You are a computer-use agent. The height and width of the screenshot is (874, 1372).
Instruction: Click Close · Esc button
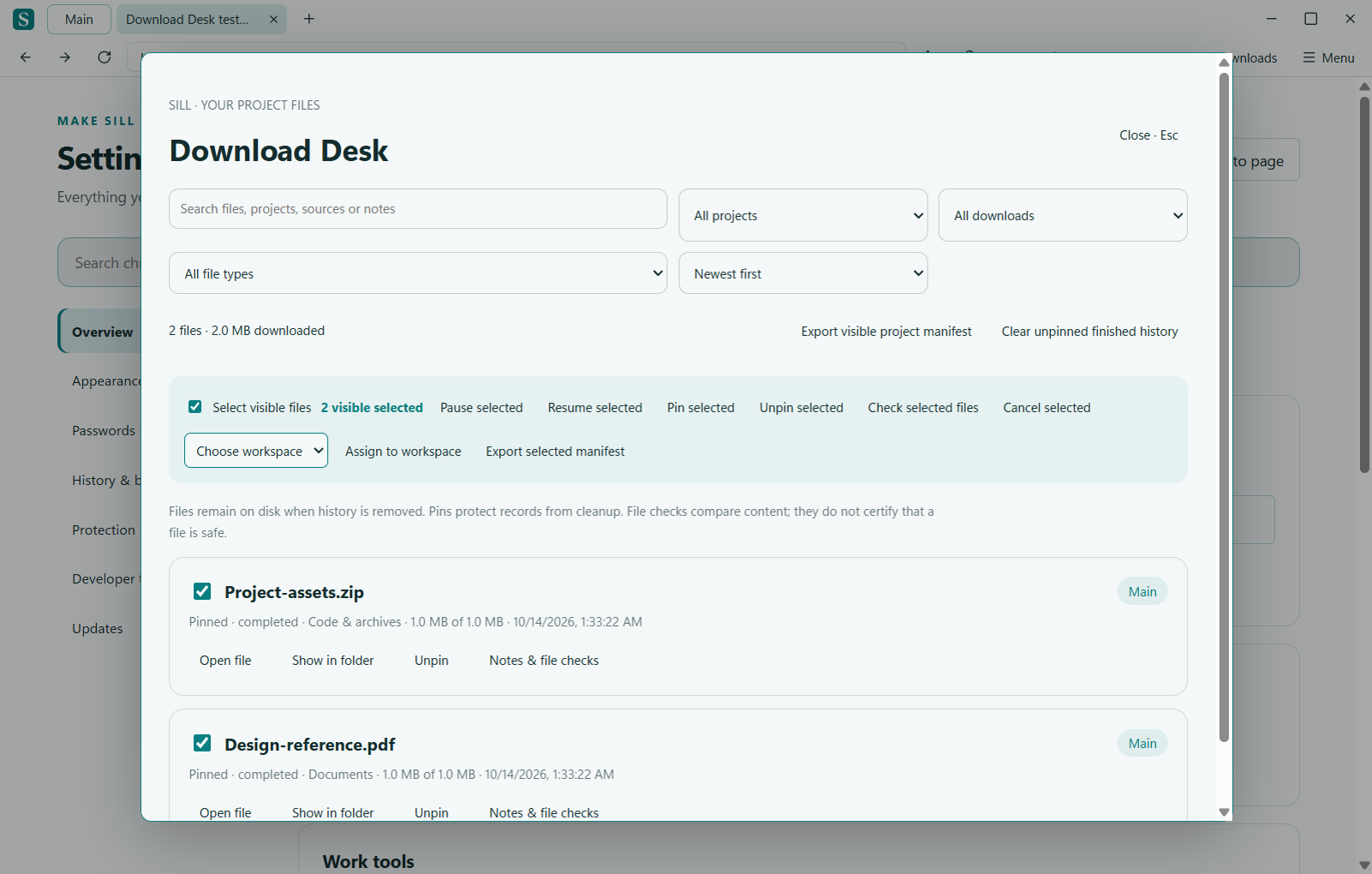(x=1148, y=135)
